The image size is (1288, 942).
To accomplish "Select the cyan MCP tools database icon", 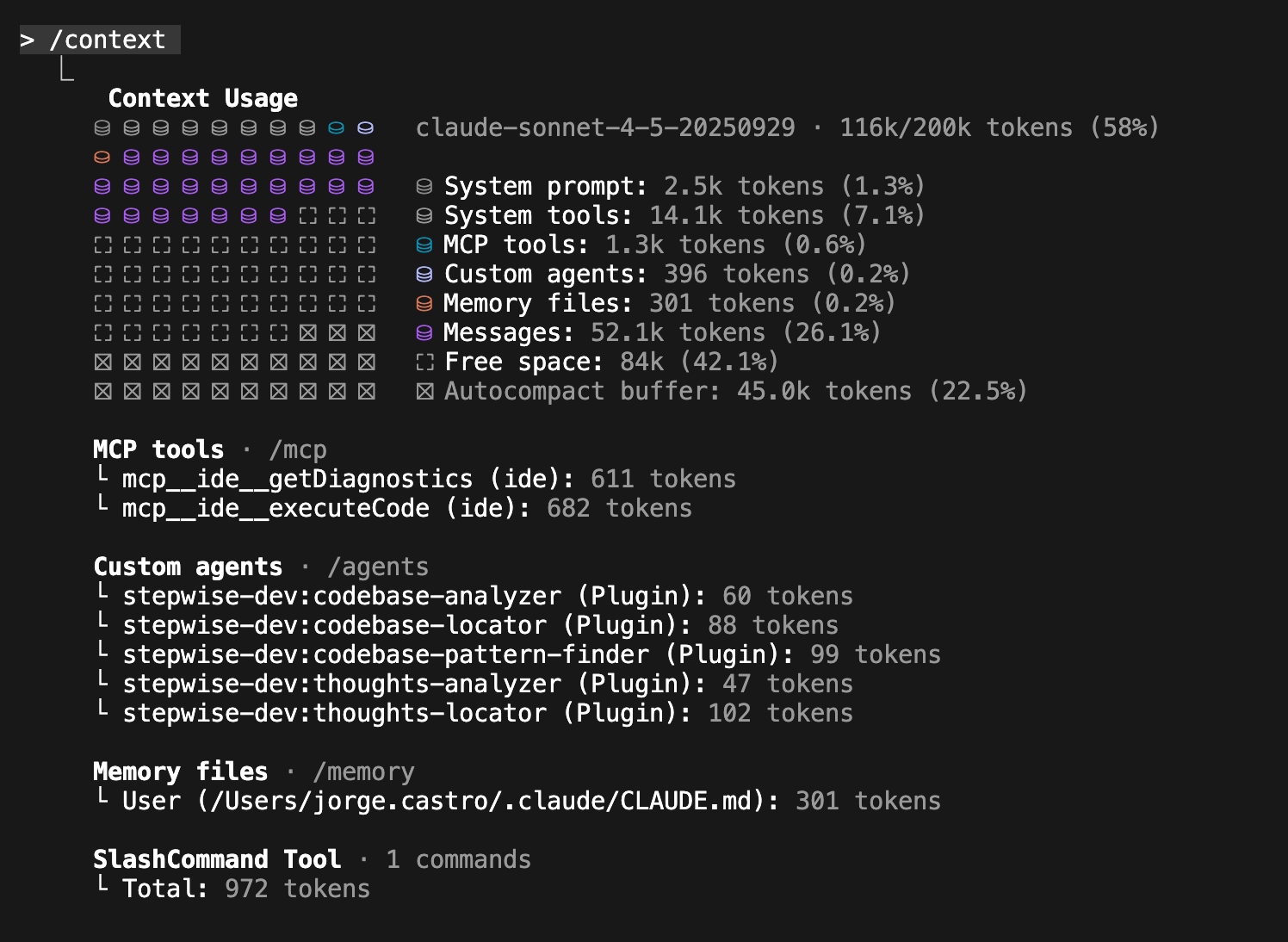I will click(x=424, y=245).
